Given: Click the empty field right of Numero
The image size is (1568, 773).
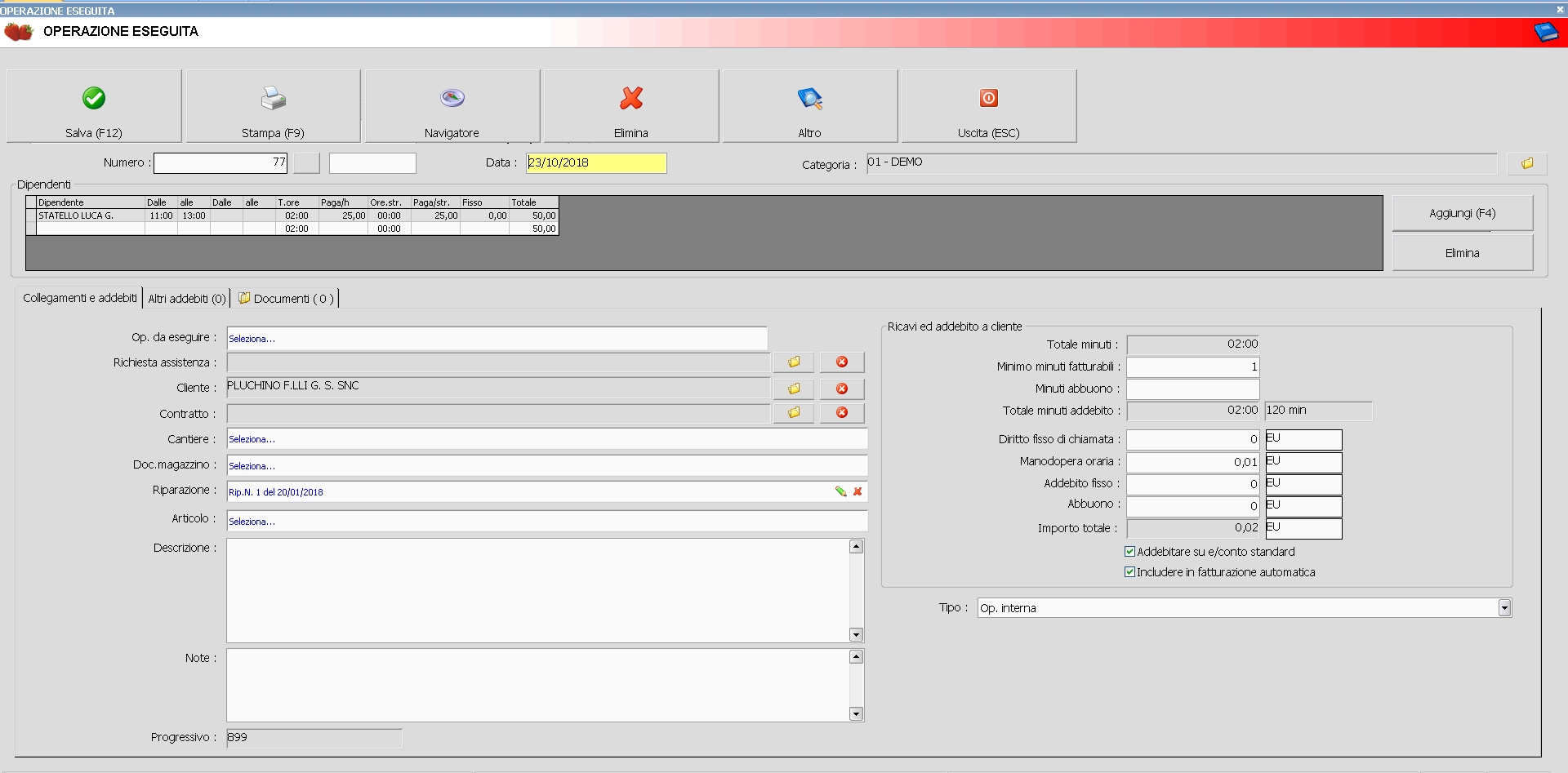Looking at the screenshot, I should (x=372, y=163).
